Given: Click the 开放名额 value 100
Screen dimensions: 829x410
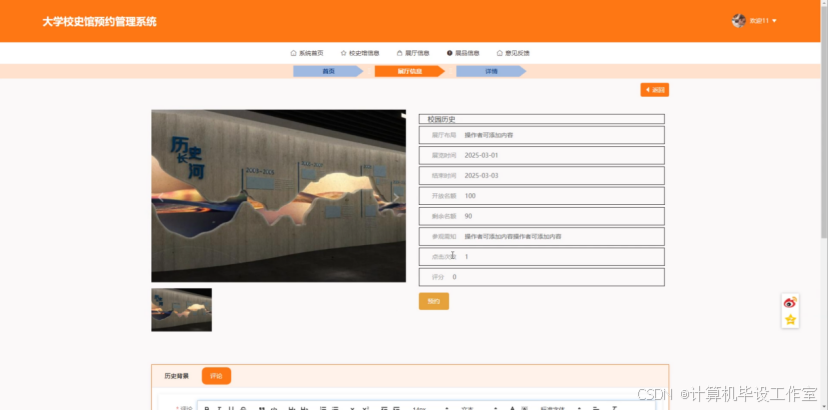Looking at the screenshot, I should 470,196.
